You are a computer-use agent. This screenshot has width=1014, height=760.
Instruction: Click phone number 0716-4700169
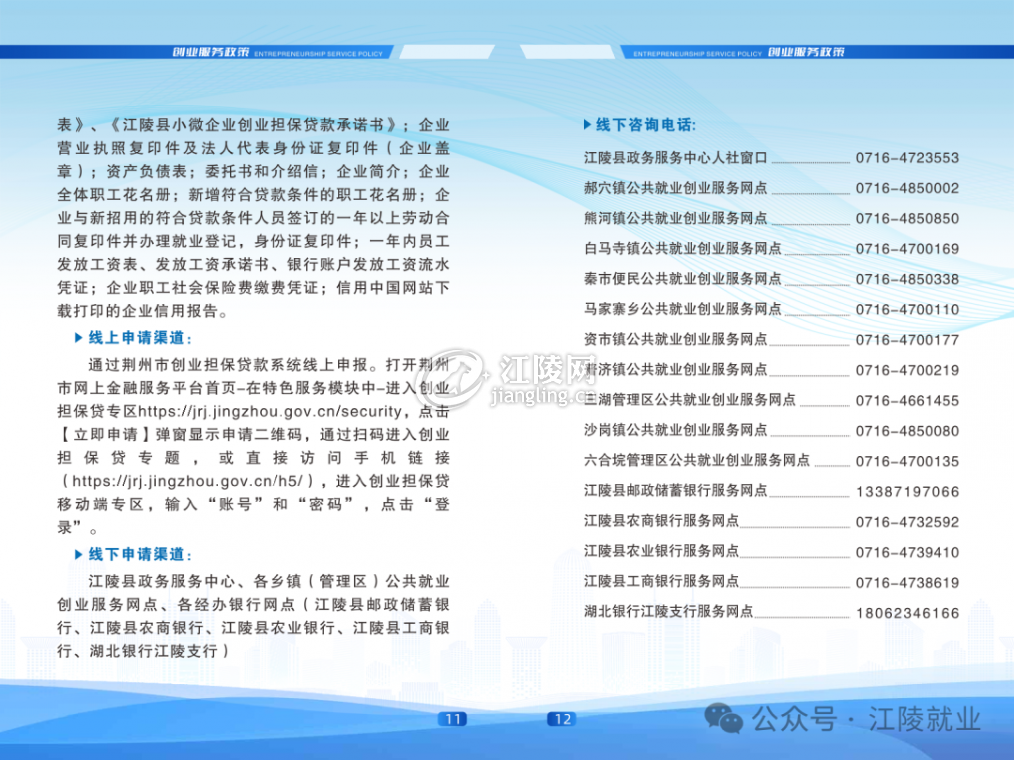tap(907, 249)
